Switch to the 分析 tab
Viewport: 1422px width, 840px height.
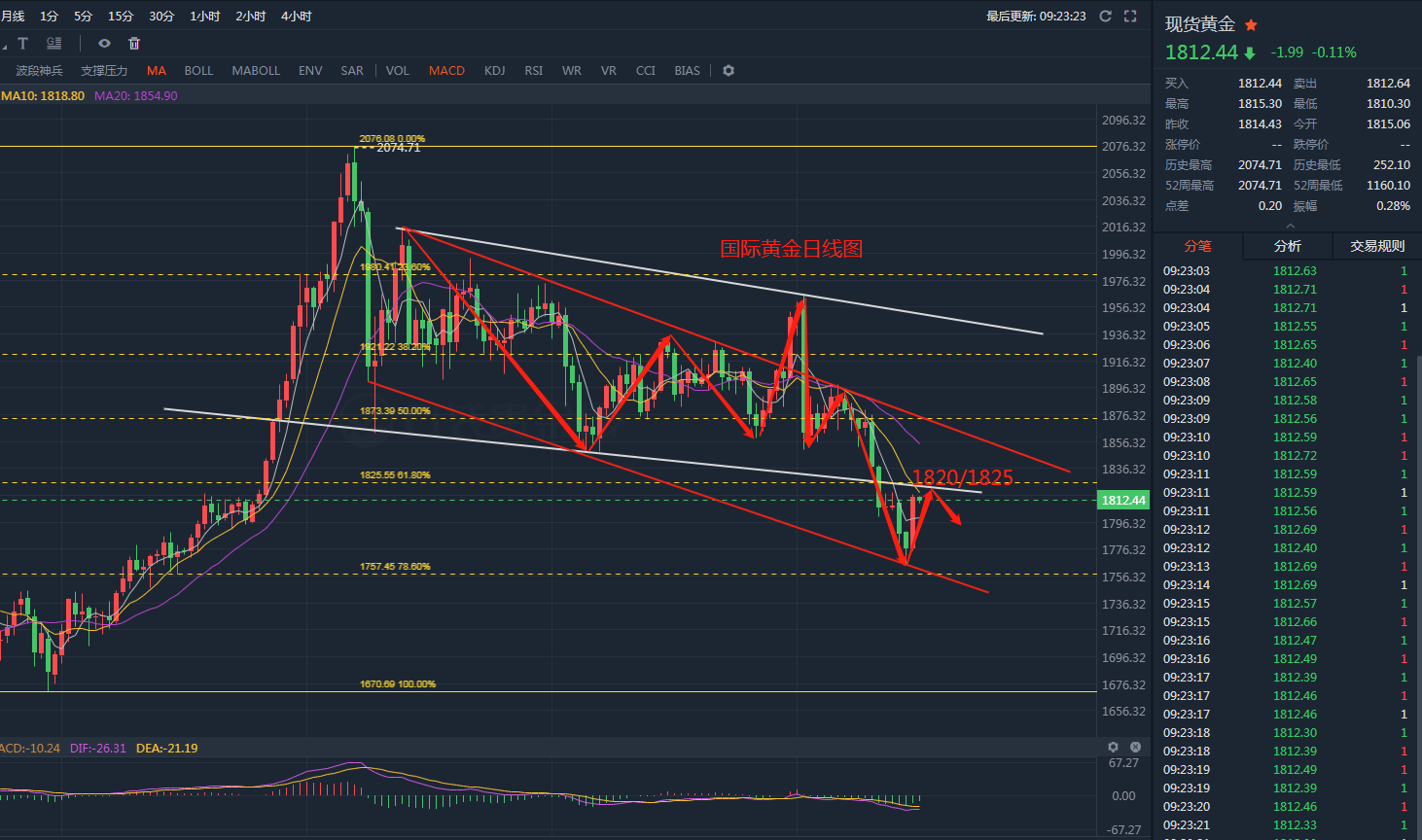(x=1287, y=247)
